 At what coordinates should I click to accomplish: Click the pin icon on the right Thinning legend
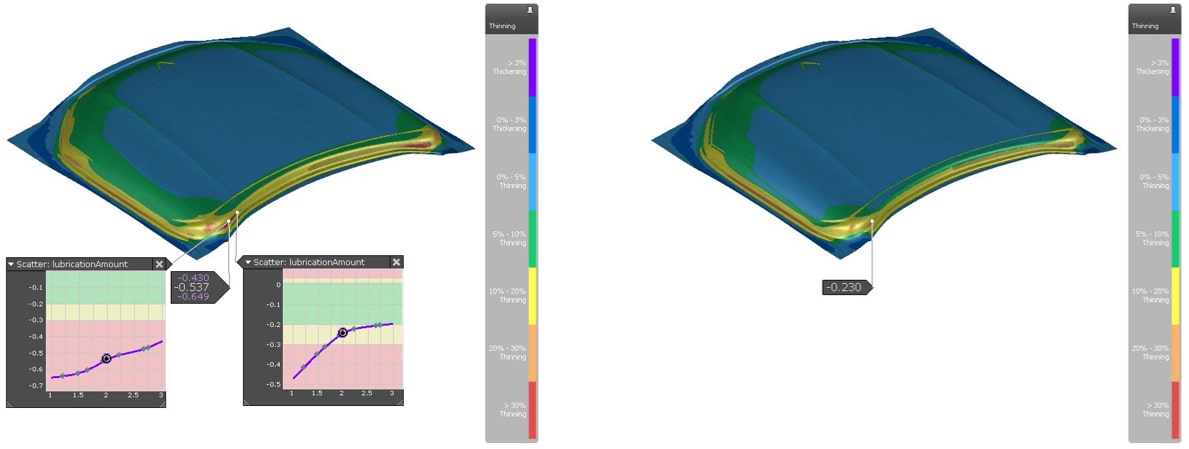1173,9
